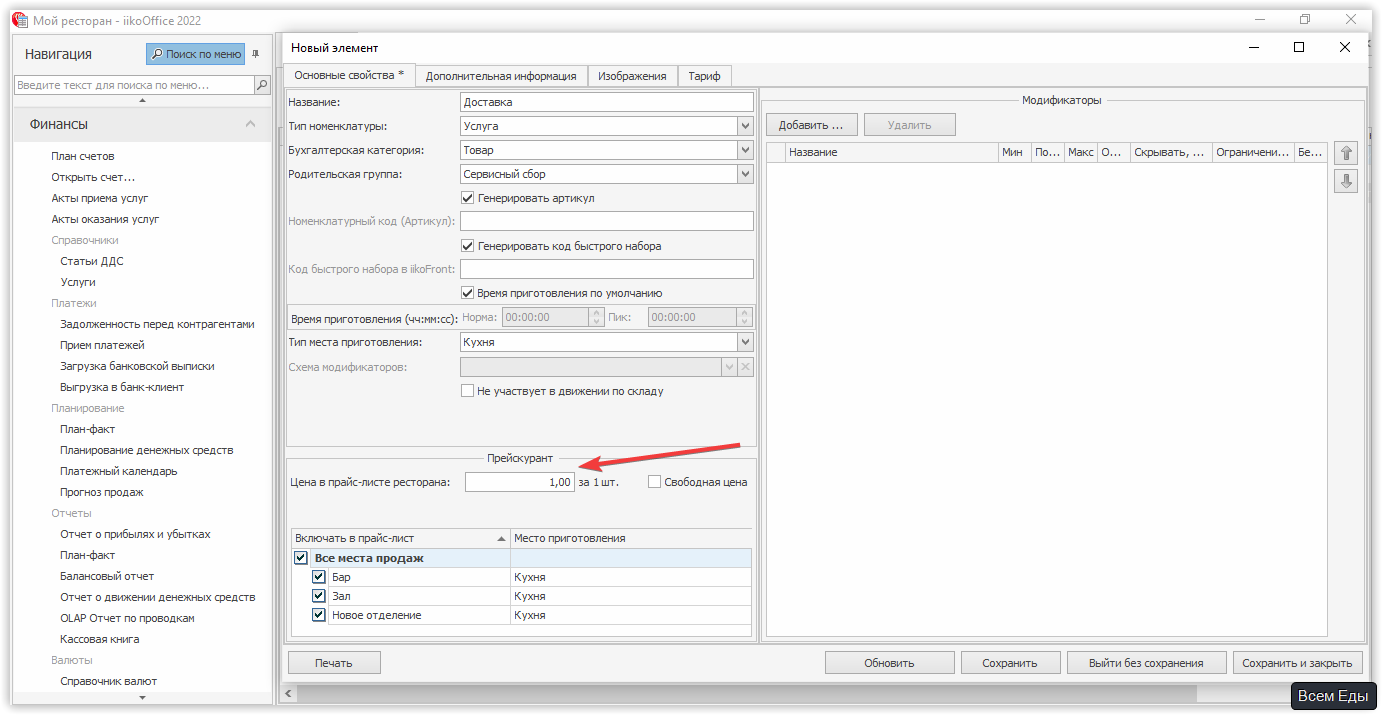Viewport: 1382px width, 715px height.
Task: Open Загрузка банковской выписки
Action: pos(137,366)
